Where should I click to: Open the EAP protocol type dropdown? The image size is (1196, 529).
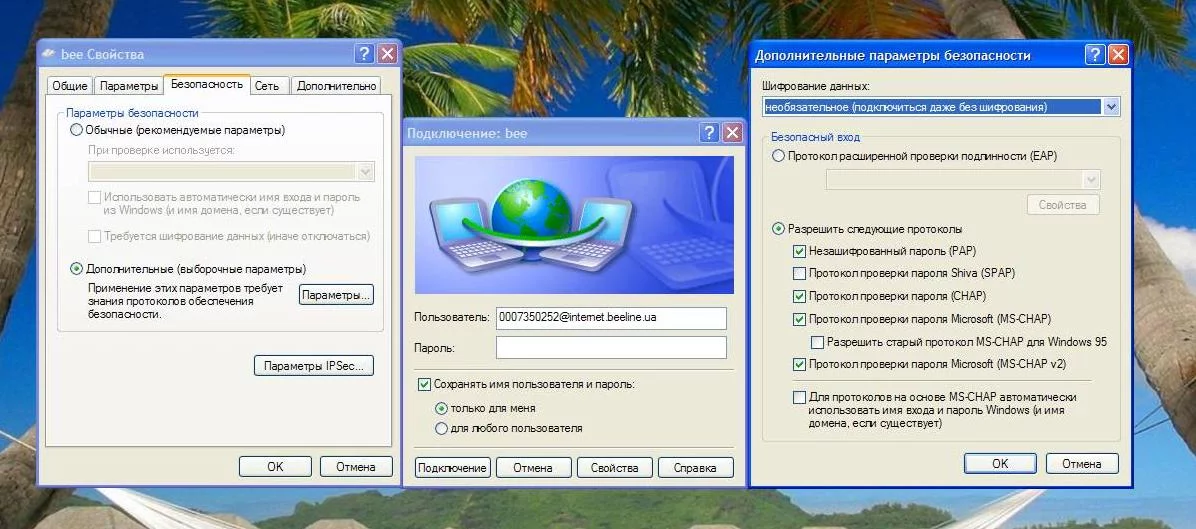1092,179
